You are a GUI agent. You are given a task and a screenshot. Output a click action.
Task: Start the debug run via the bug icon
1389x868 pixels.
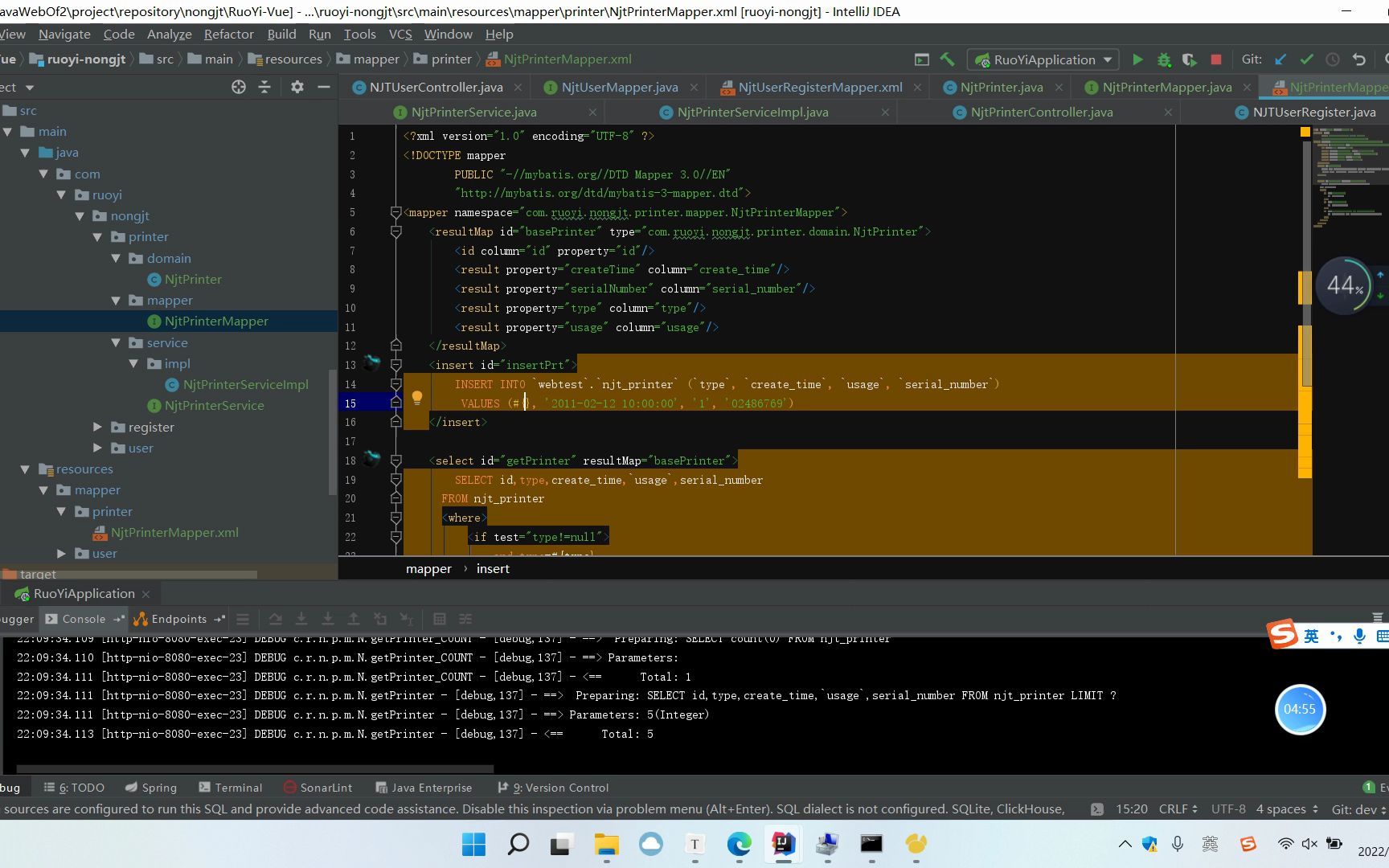[1163, 59]
